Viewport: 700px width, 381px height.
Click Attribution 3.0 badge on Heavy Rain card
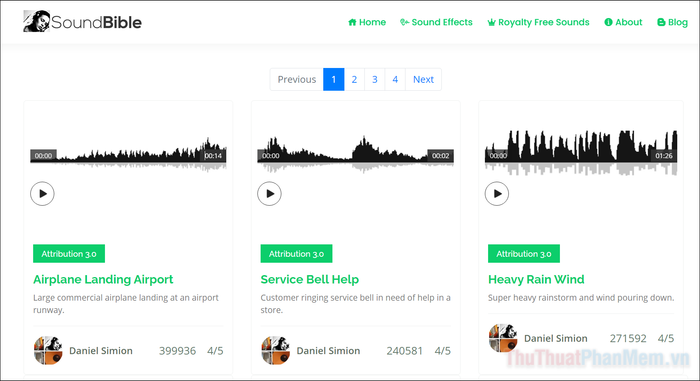coord(524,254)
